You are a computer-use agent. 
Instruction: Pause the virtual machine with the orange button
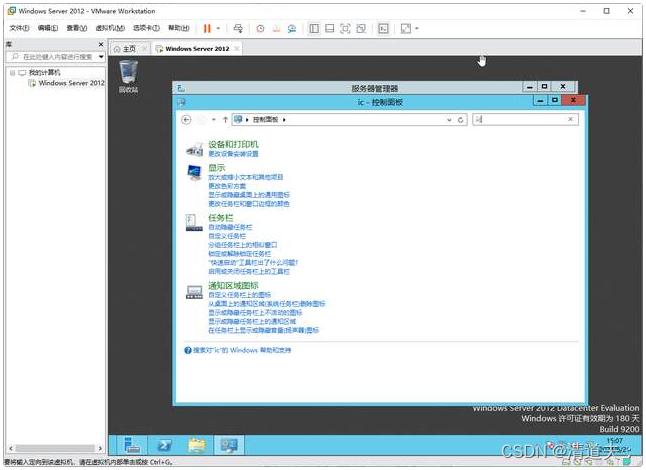click(207, 28)
